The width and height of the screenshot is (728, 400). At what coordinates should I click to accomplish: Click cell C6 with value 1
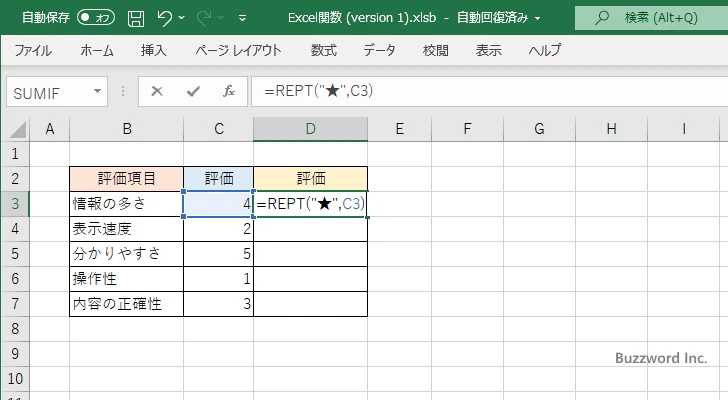(x=219, y=279)
